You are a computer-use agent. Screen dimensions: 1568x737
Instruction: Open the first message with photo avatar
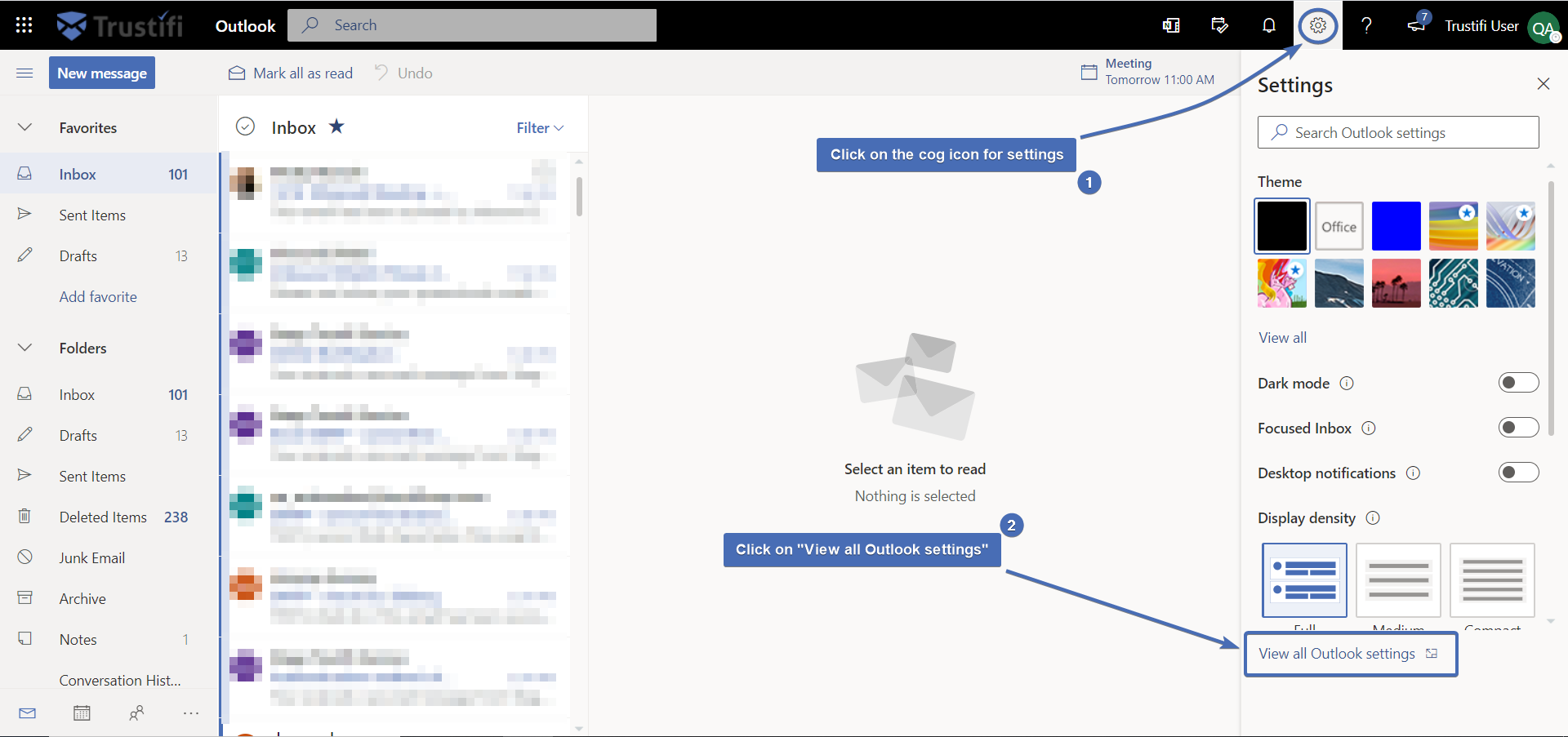[394, 193]
